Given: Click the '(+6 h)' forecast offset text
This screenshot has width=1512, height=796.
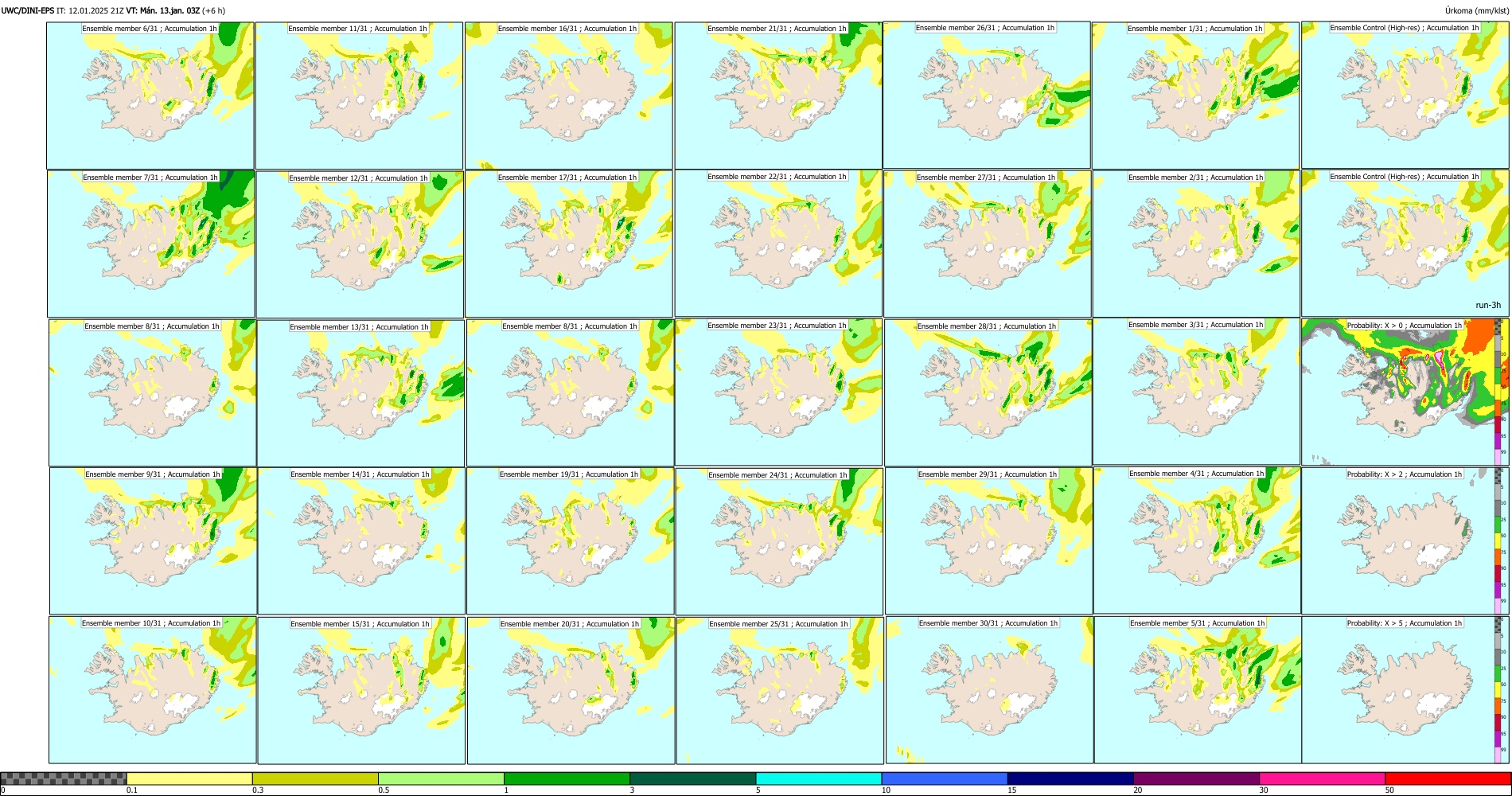Looking at the screenshot, I should point(214,11).
